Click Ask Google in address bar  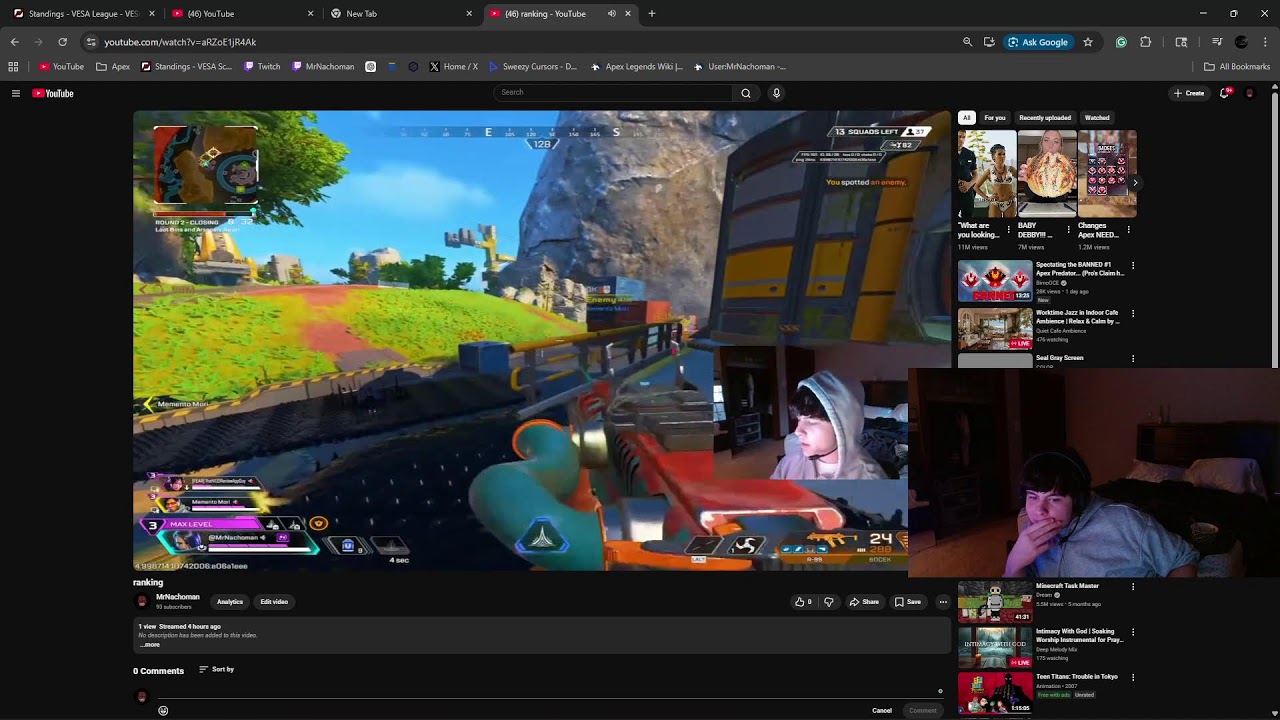point(1038,42)
